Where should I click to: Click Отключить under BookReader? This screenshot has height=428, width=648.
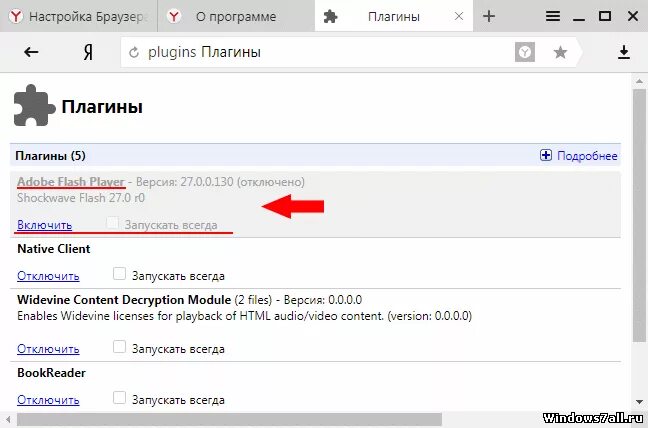[x=48, y=400]
